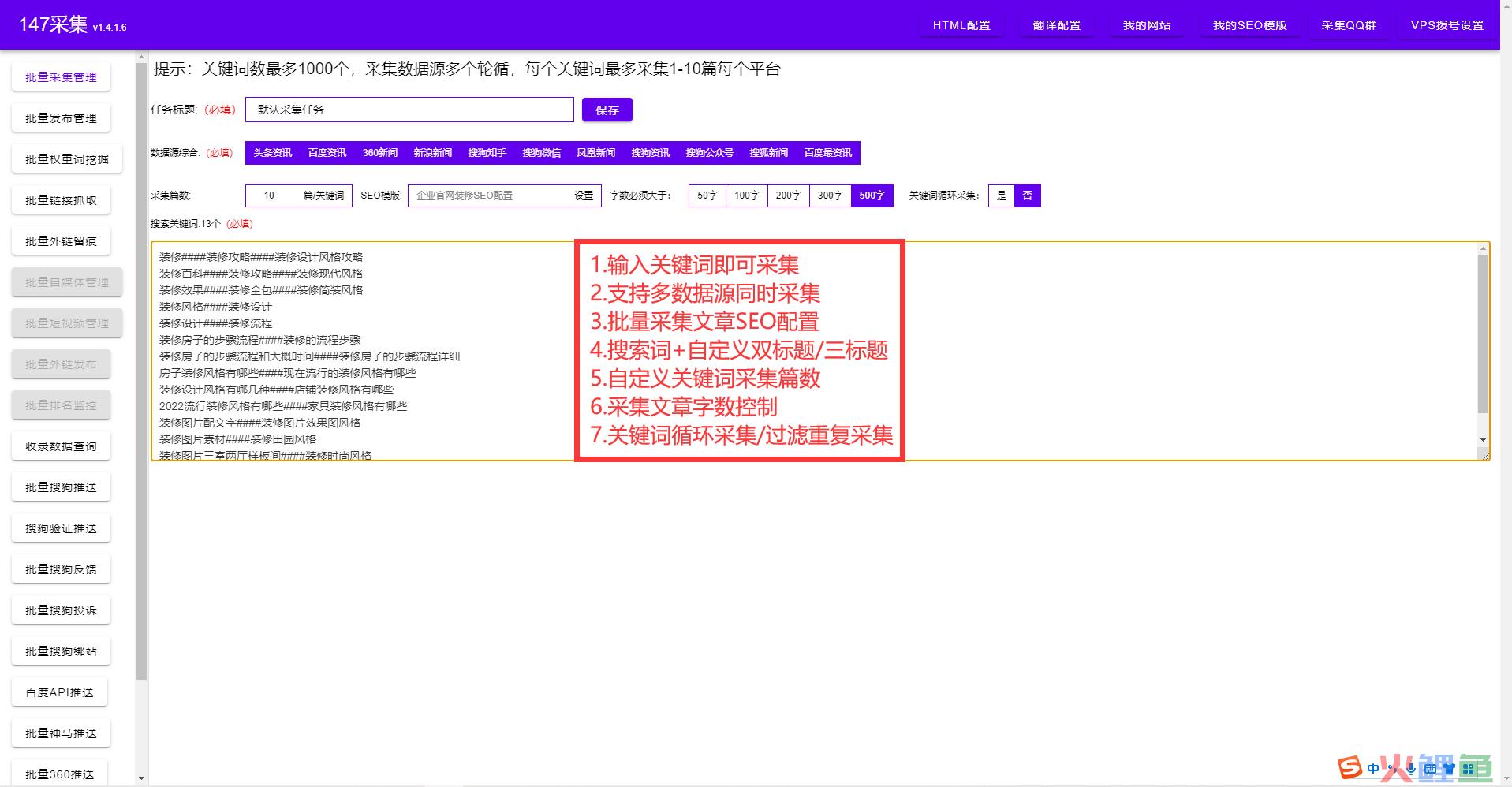Click the 任务标题 input field
The width and height of the screenshot is (1512, 787).
(x=409, y=110)
